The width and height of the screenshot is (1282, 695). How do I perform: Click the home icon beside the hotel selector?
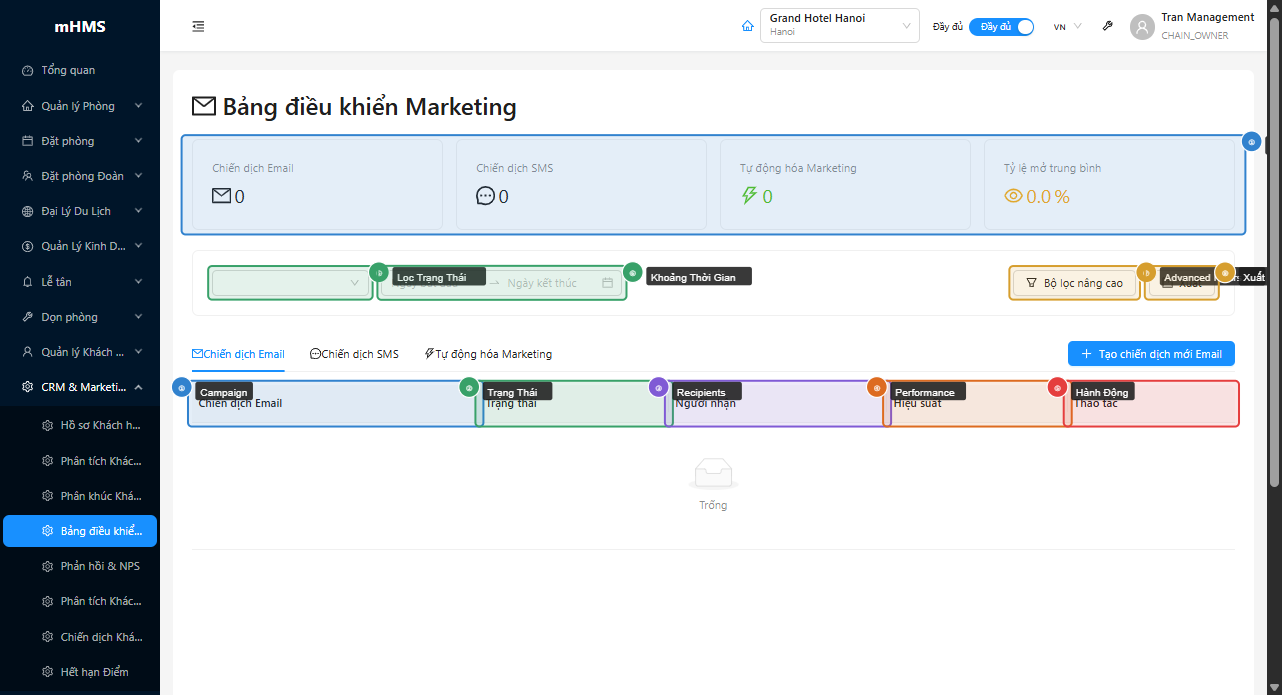point(747,26)
